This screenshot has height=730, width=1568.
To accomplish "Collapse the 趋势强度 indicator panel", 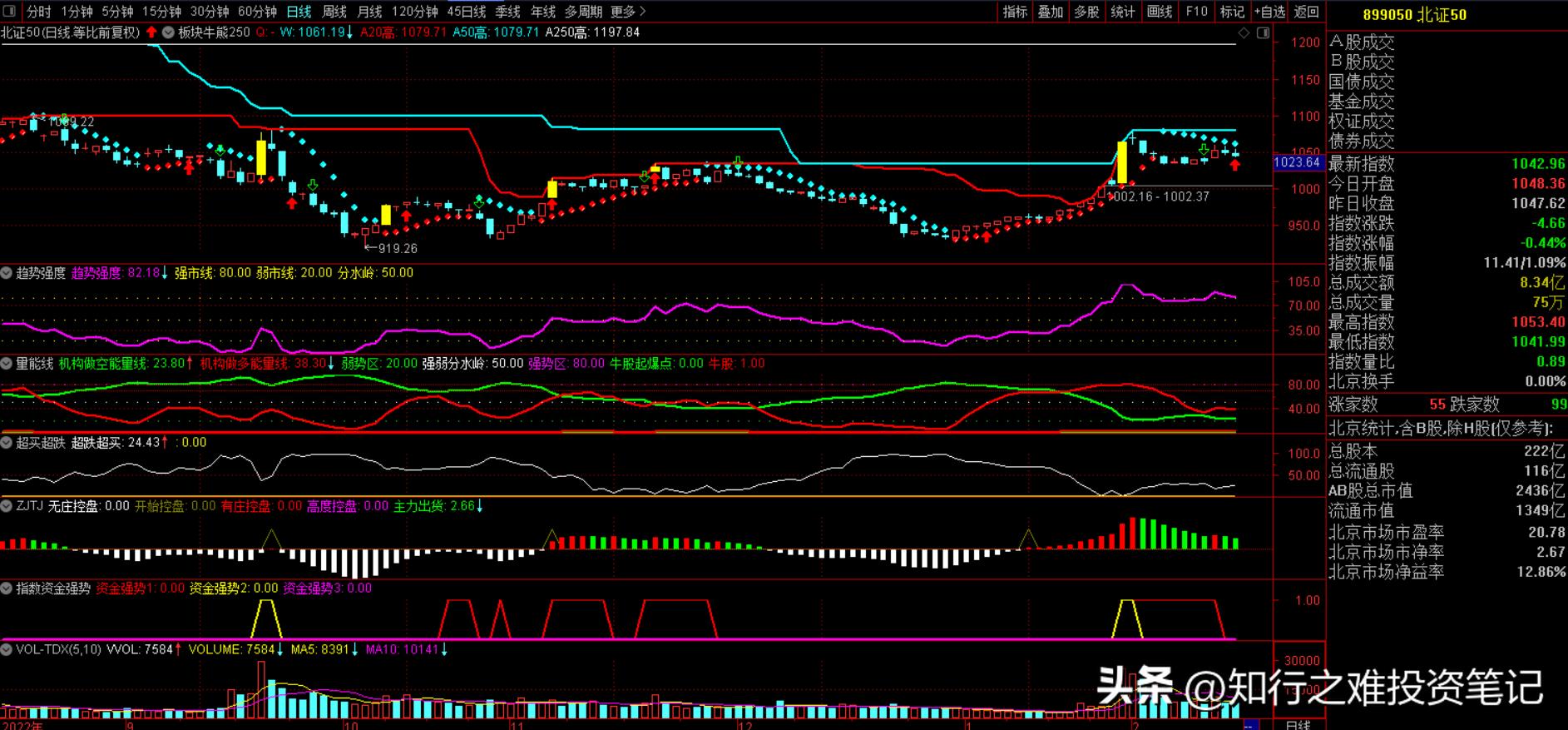I will tap(7, 273).
